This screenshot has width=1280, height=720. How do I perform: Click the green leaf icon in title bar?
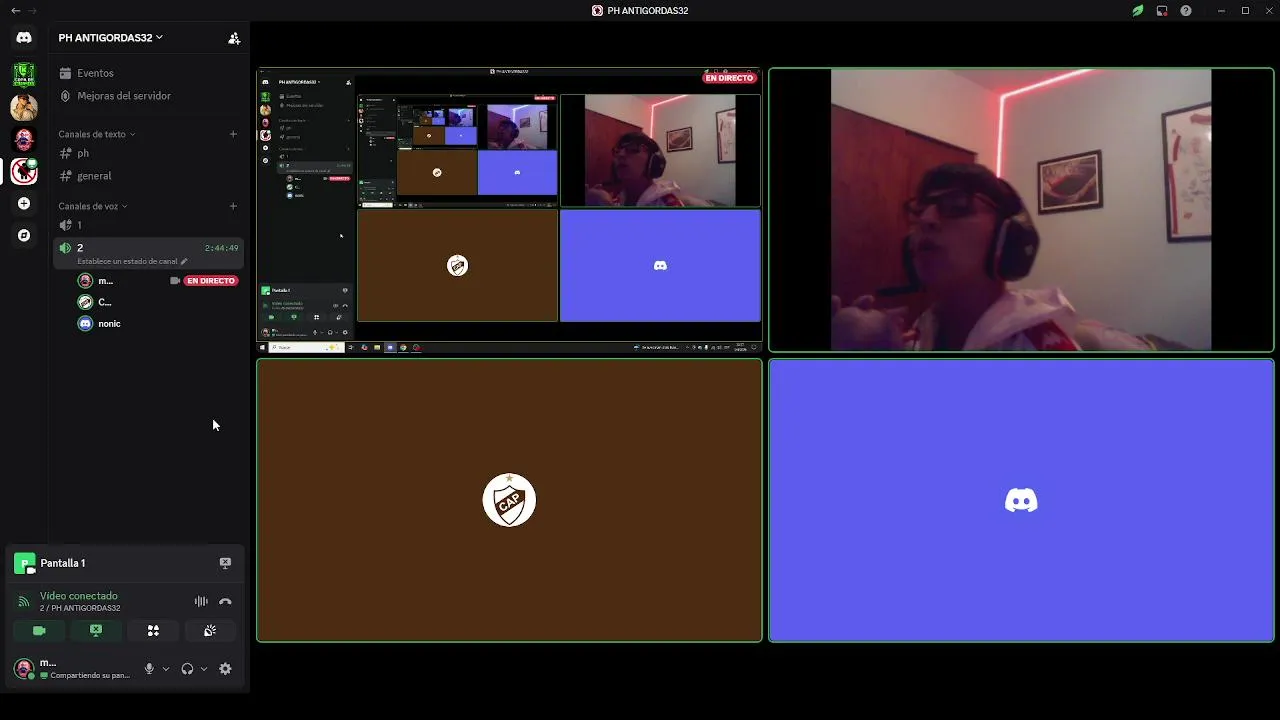(x=1138, y=11)
